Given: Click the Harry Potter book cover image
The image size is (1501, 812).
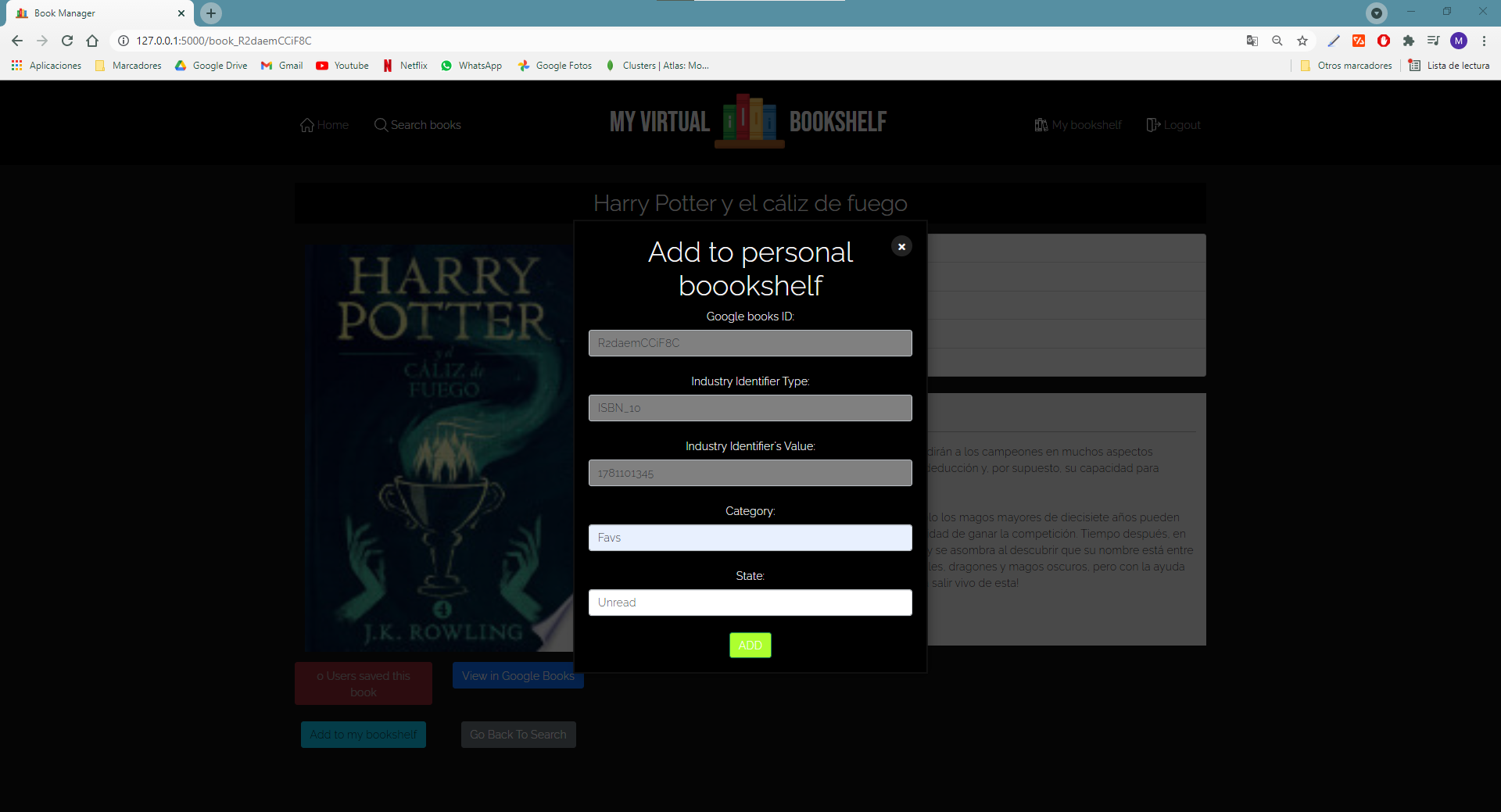Looking at the screenshot, I should click(439, 448).
